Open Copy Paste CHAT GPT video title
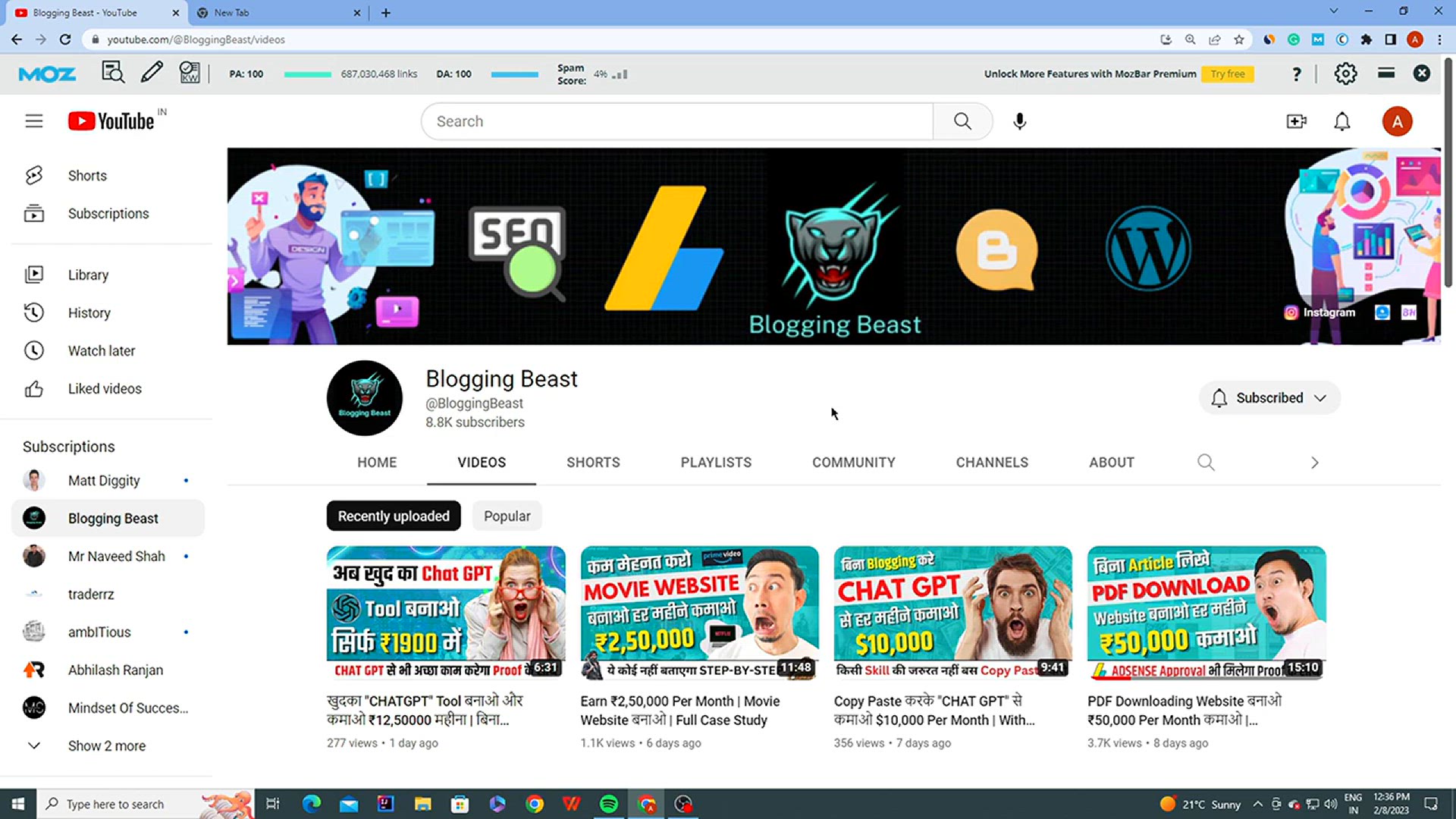Screen dimensions: 1456x819 click(934, 711)
